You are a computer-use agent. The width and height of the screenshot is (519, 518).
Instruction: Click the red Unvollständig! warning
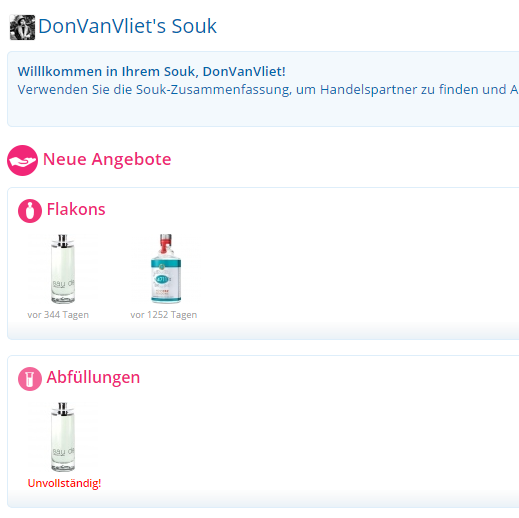[x=64, y=483]
